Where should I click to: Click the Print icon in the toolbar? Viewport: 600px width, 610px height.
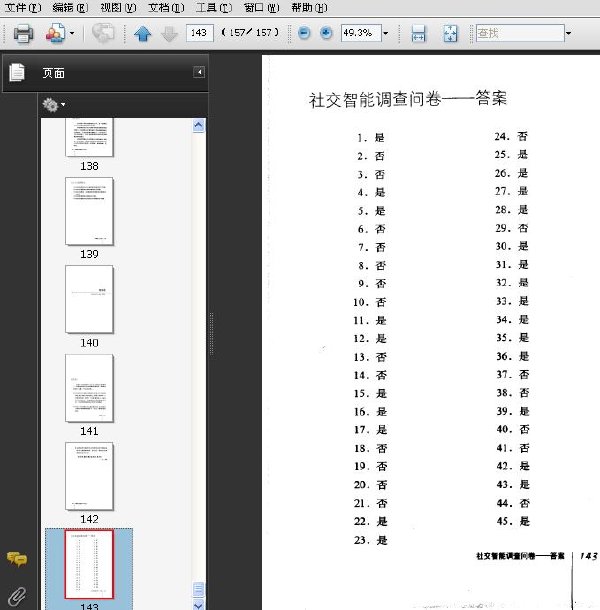coord(23,33)
